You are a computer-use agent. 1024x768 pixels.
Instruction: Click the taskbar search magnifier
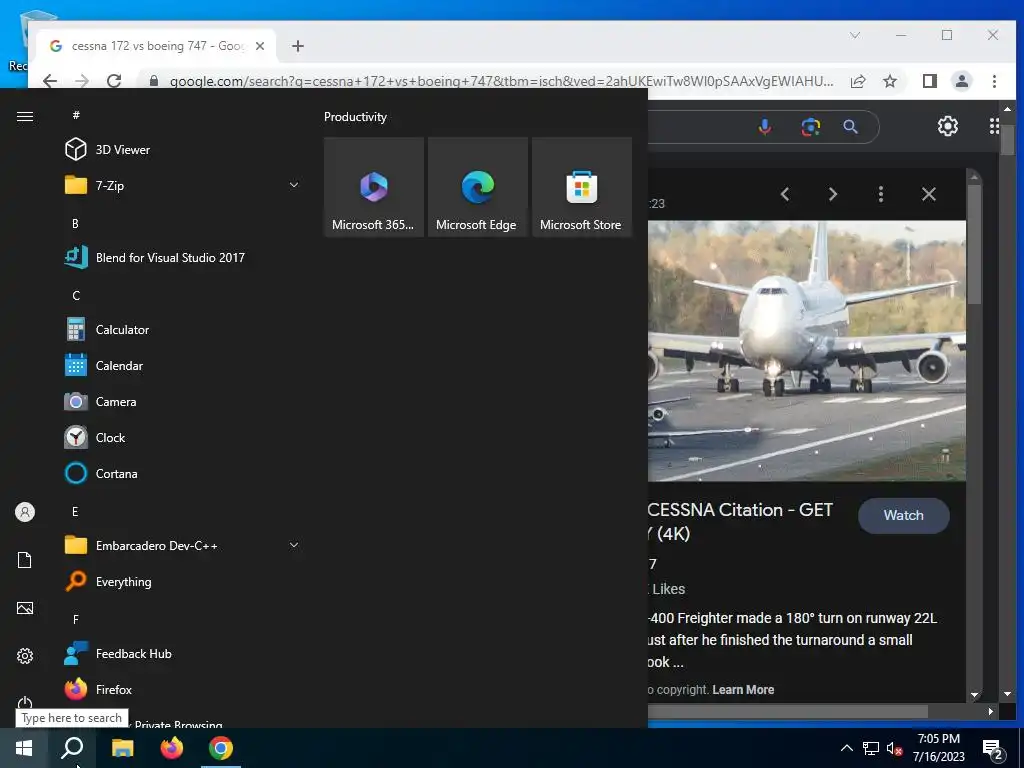tap(72, 748)
